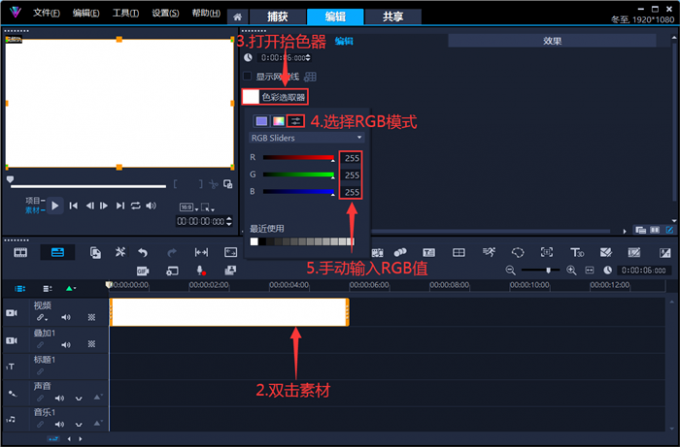Mute the 视频 track audio

(65, 317)
